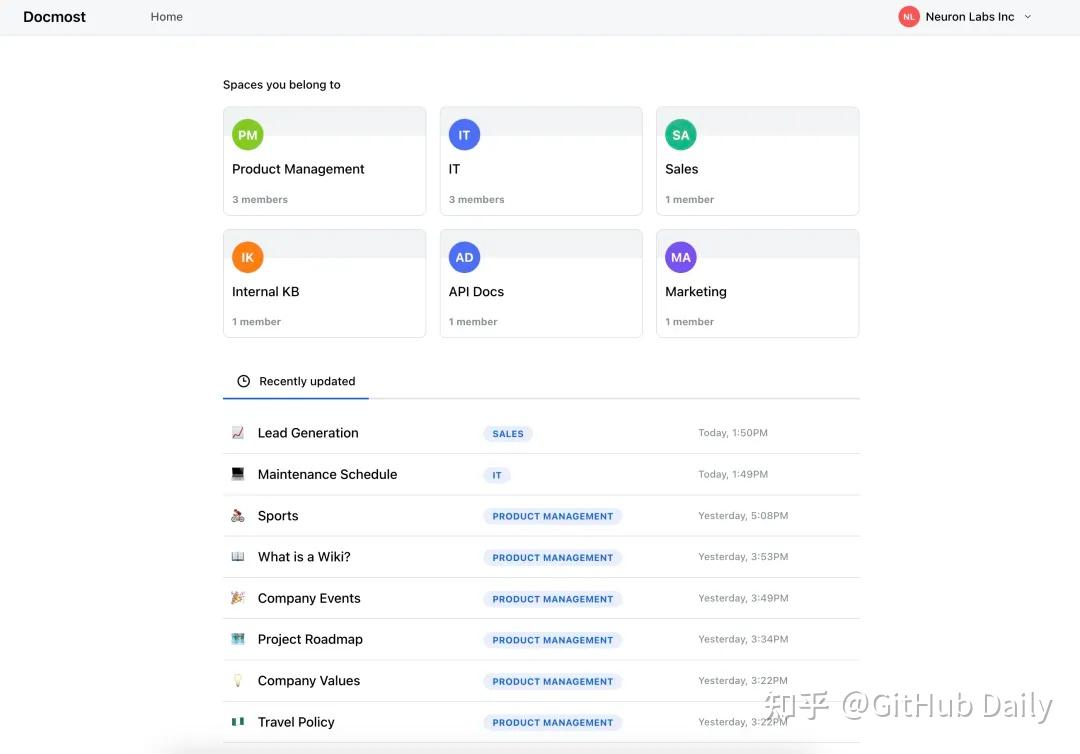Open the Marketing space title

click(x=696, y=291)
